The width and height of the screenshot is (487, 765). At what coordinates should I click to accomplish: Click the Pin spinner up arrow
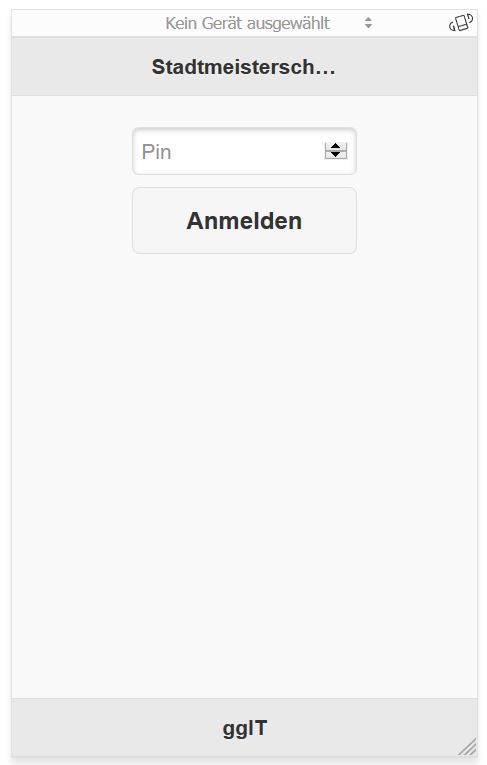[336, 146]
